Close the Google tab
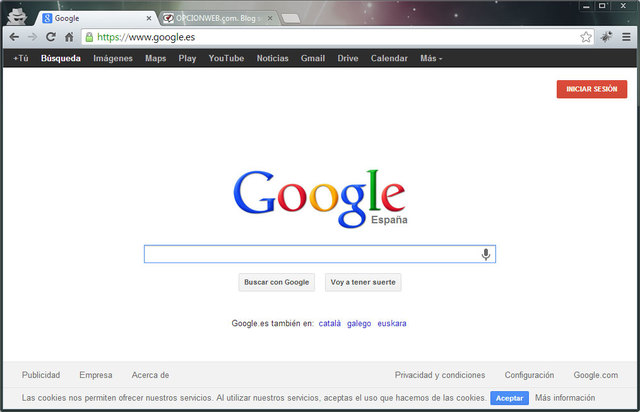Image resolution: width=640 pixels, height=412 pixels. pyautogui.click(x=149, y=18)
